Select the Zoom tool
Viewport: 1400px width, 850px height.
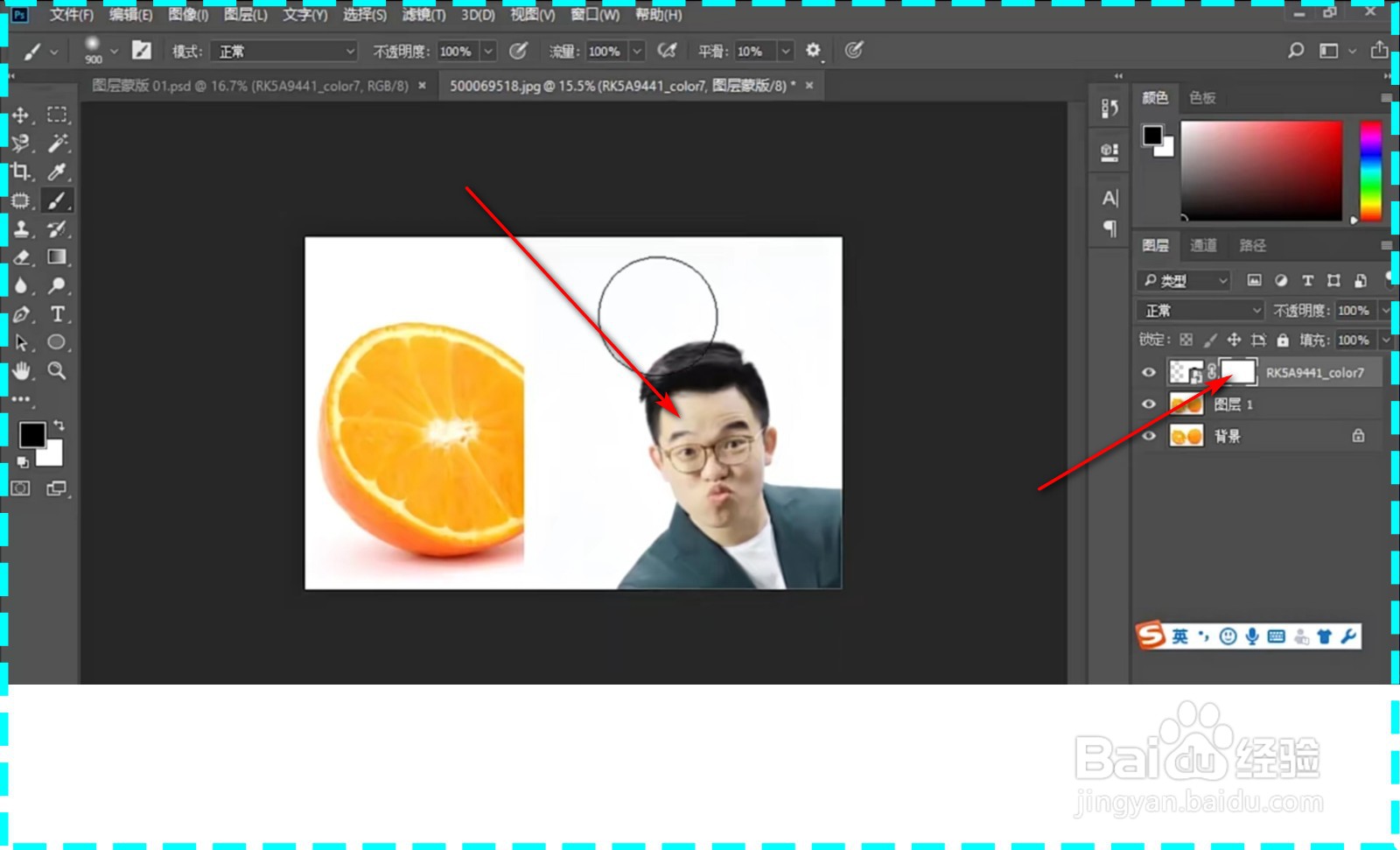(57, 370)
